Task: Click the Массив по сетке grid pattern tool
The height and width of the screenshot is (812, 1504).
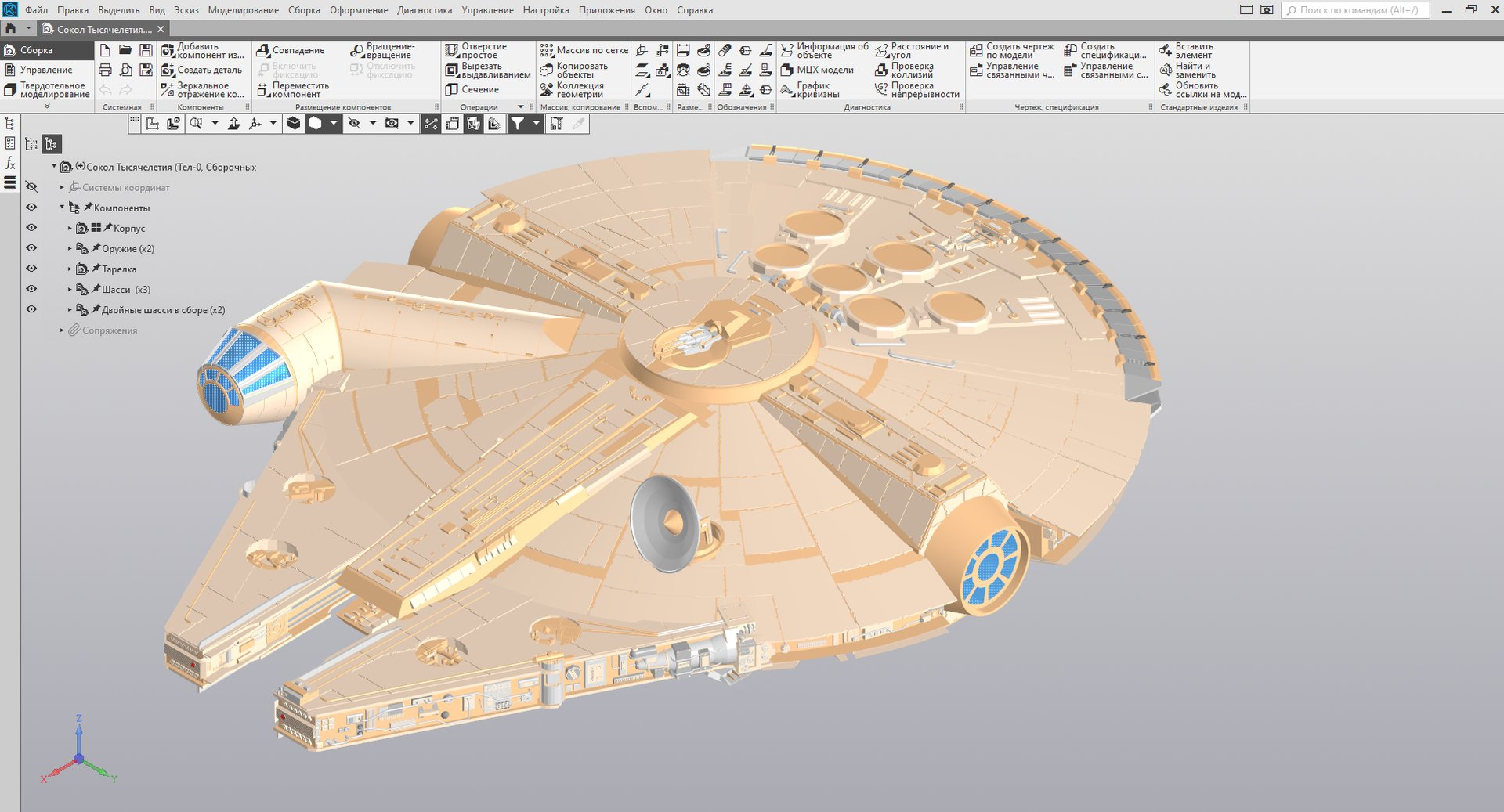Action: 584,50
